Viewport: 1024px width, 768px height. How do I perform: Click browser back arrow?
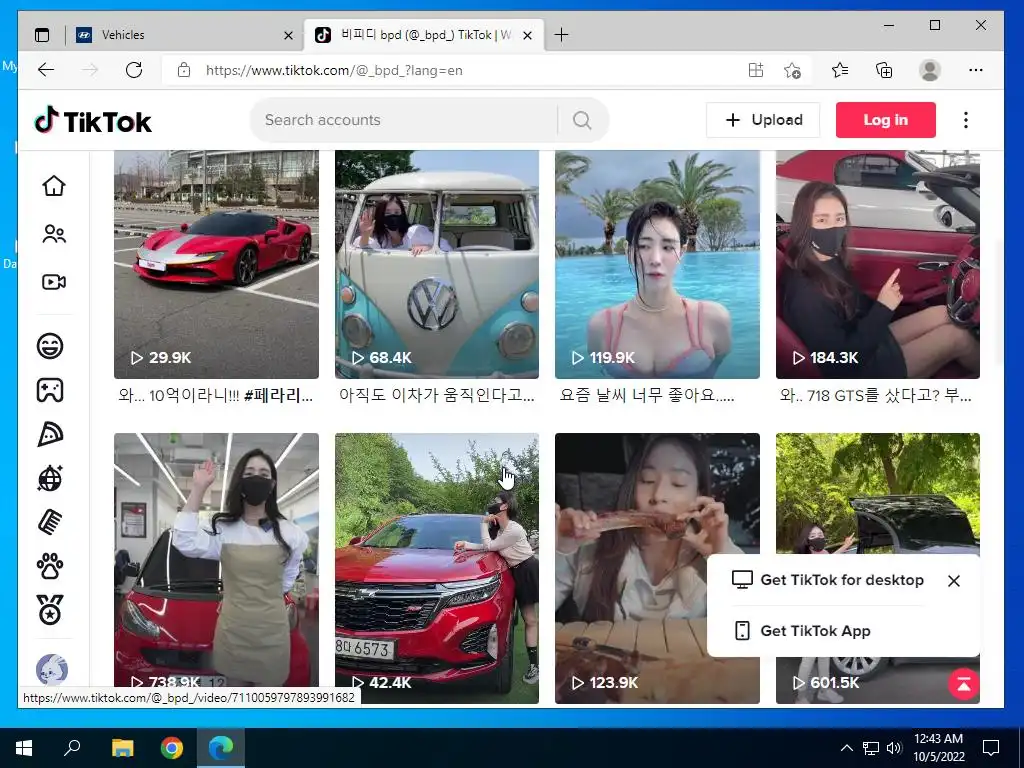tap(46, 70)
